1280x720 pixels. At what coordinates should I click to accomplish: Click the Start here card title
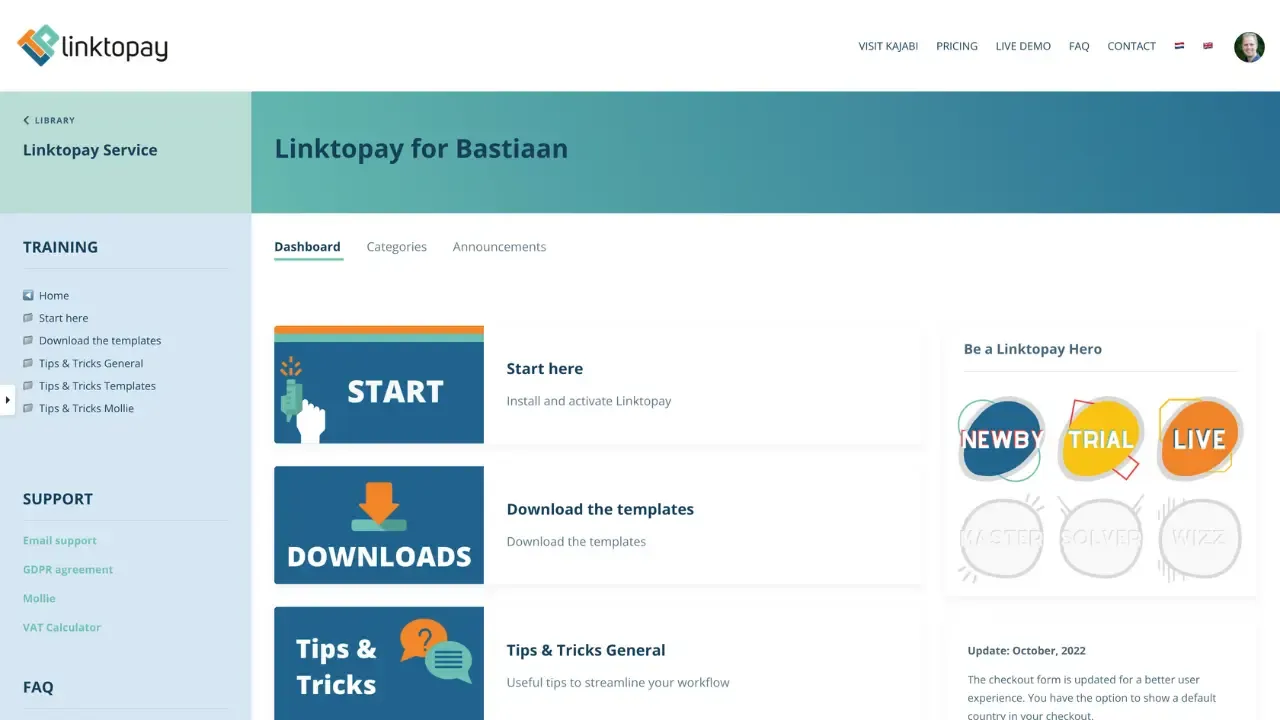click(545, 369)
